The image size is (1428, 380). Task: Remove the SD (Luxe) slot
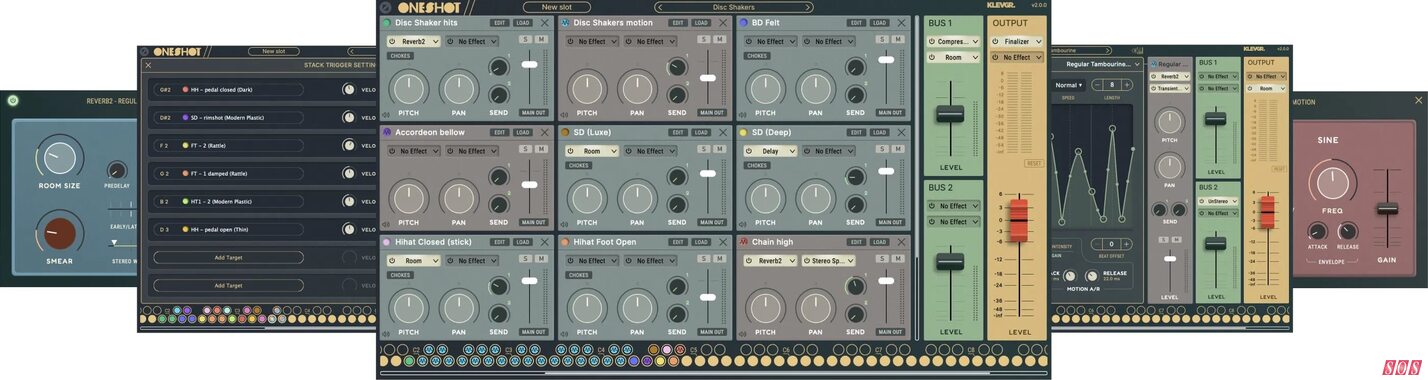coord(723,132)
